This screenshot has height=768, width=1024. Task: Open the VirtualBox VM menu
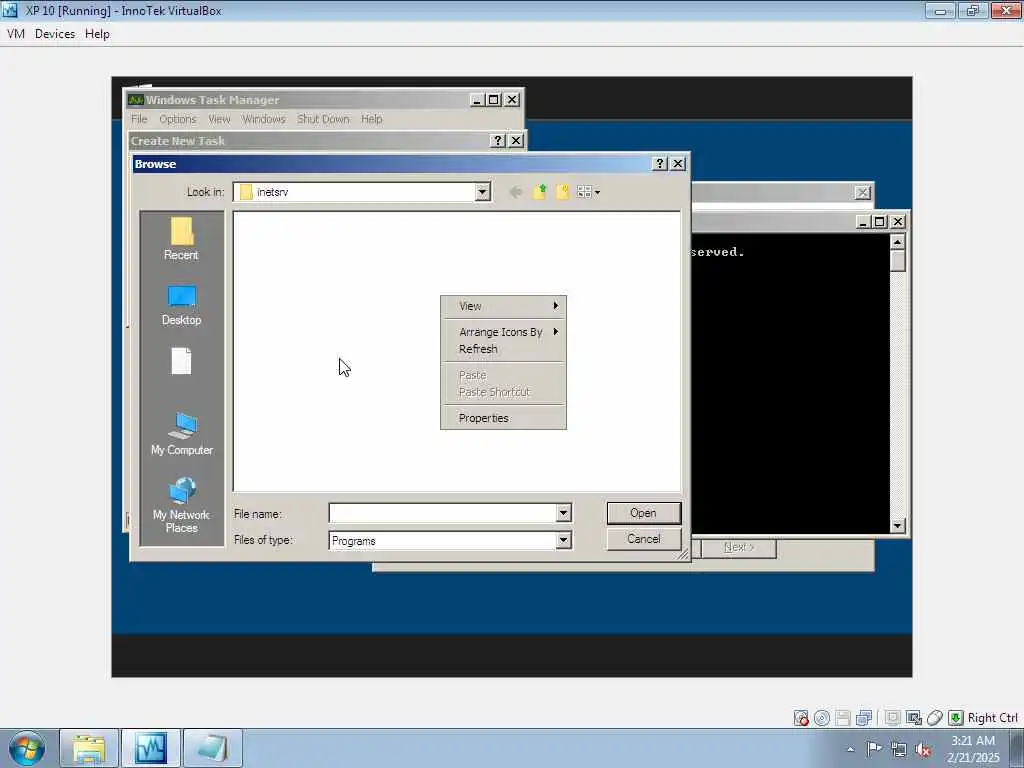pyautogui.click(x=16, y=34)
